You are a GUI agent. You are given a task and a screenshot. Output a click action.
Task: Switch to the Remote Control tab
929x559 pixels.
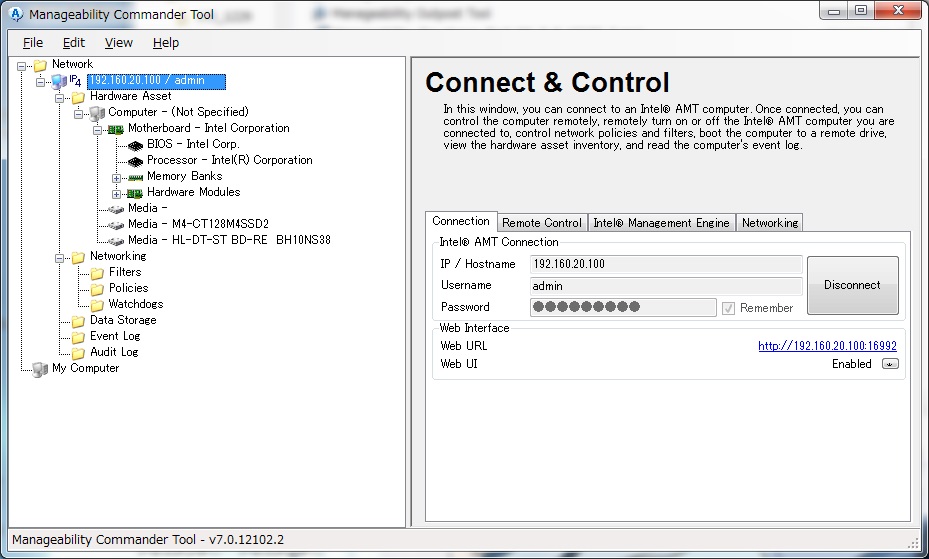(542, 223)
